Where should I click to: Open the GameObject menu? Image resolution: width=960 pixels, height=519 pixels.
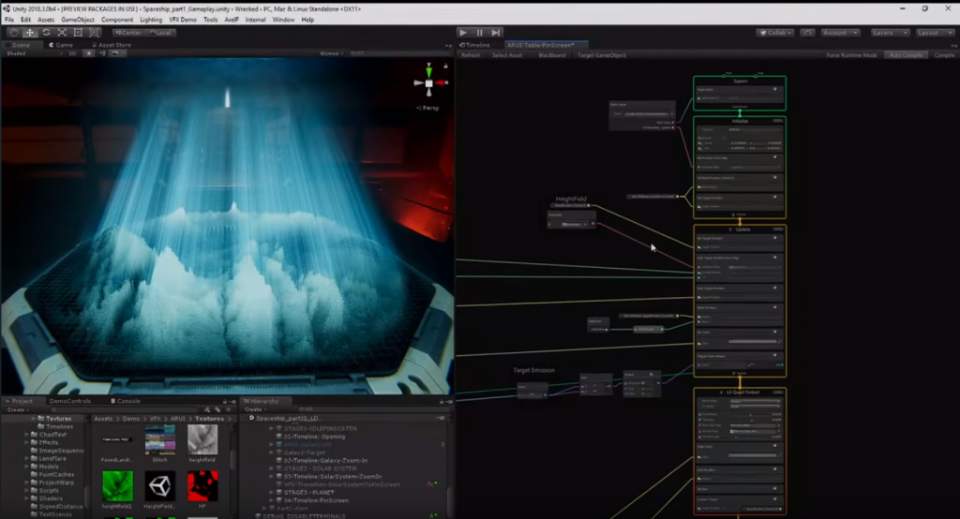pos(77,19)
